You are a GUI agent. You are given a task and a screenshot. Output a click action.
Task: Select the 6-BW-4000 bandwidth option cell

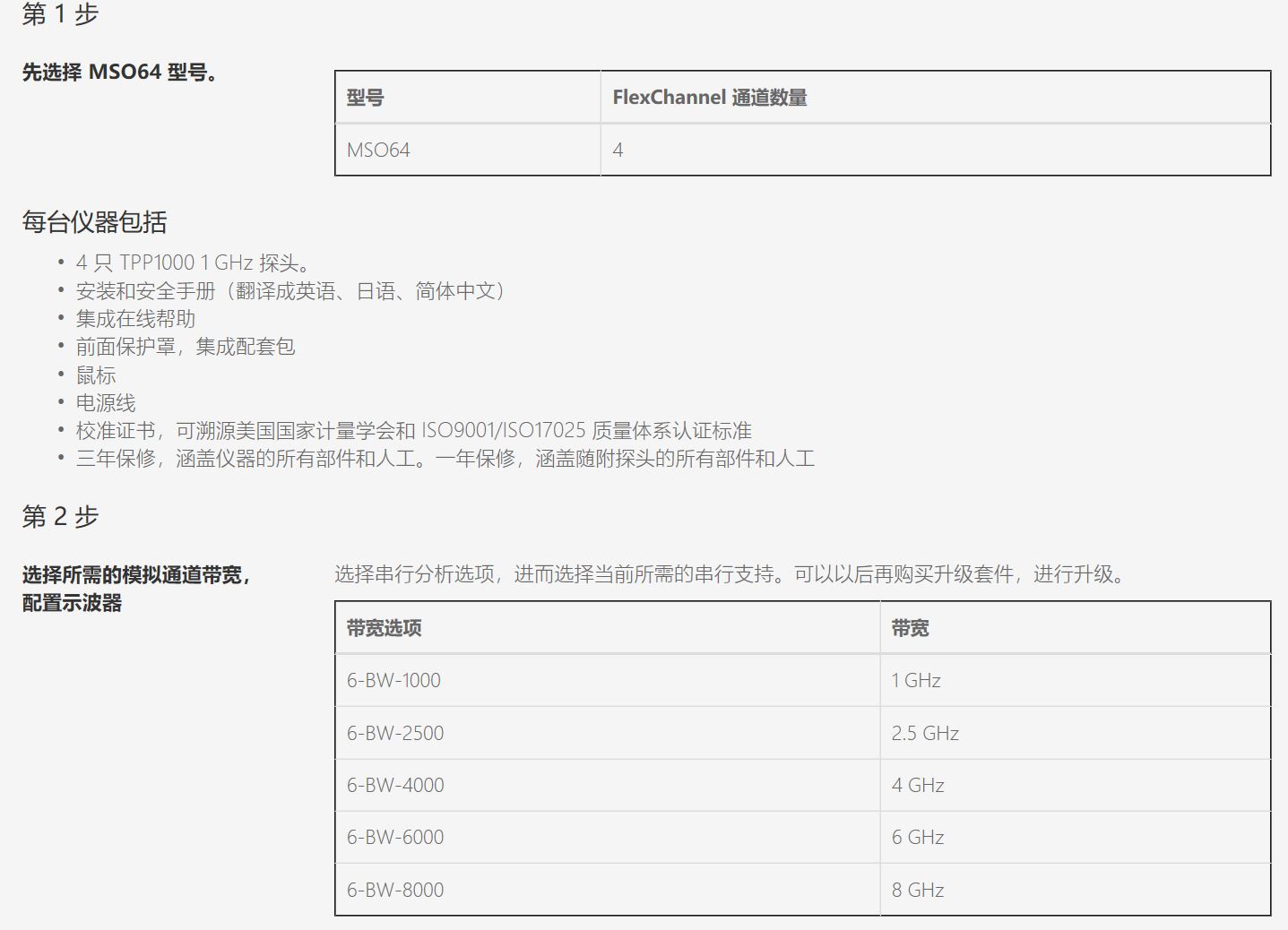coord(395,785)
